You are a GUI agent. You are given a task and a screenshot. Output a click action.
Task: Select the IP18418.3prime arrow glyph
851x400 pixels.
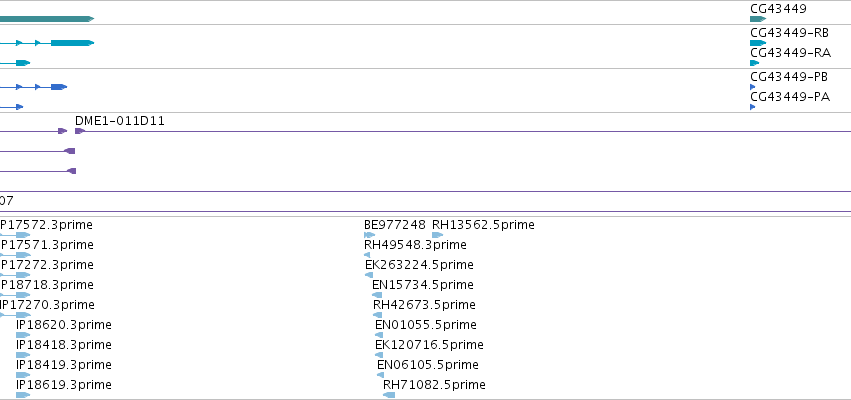(x=23, y=355)
